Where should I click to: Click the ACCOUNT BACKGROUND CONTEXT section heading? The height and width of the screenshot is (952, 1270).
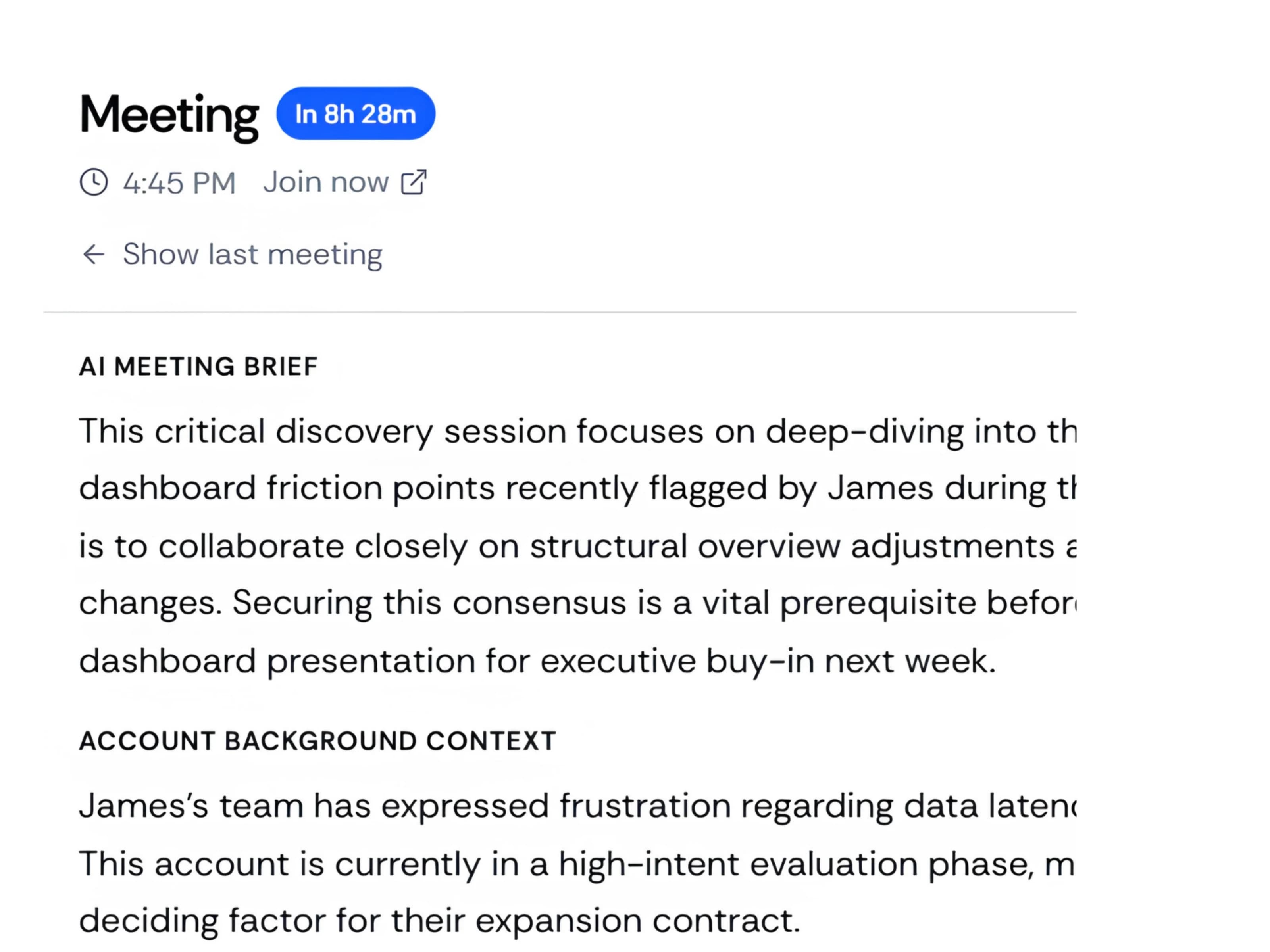317,740
